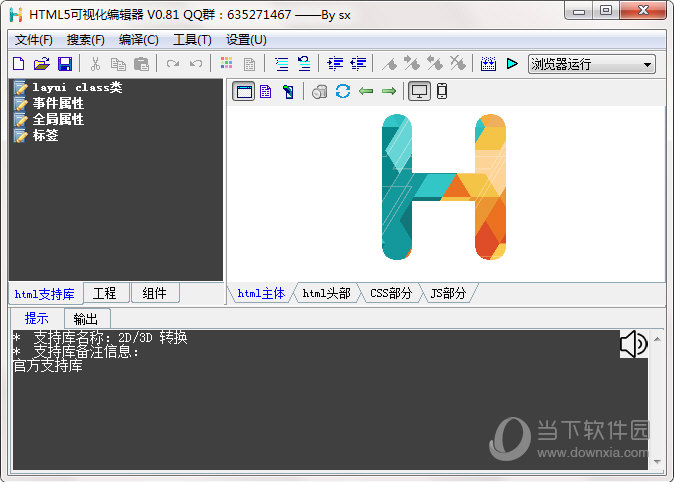Screen dimensions: 674x482
Task: Open the 浏览器运行 dropdown
Action: tap(591, 64)
